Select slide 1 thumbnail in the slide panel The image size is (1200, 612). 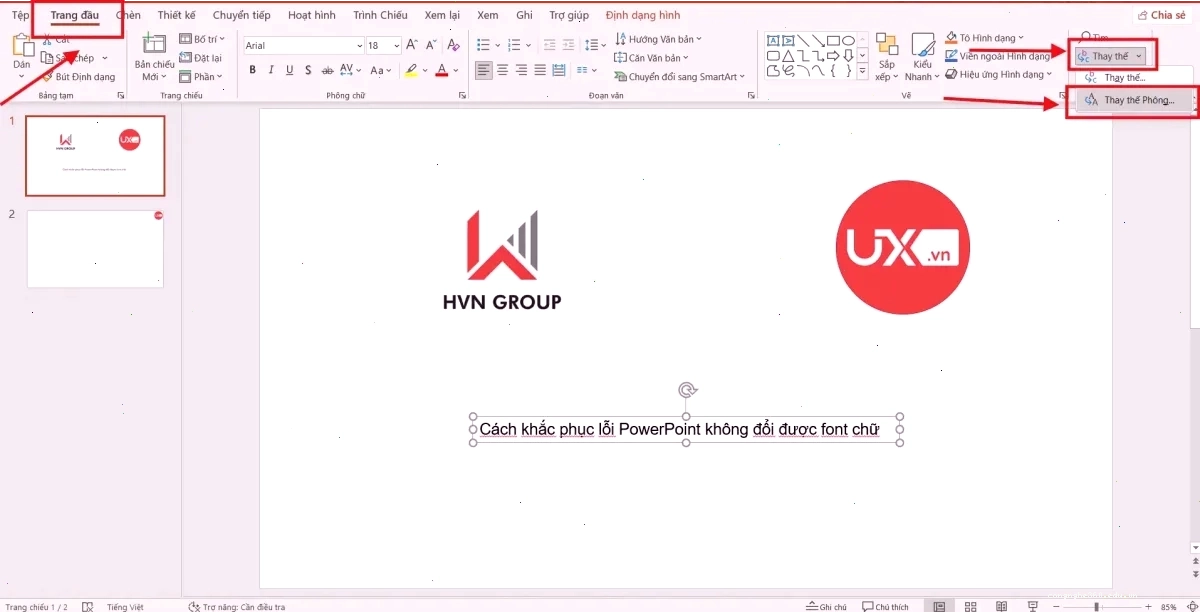(95, 155)
